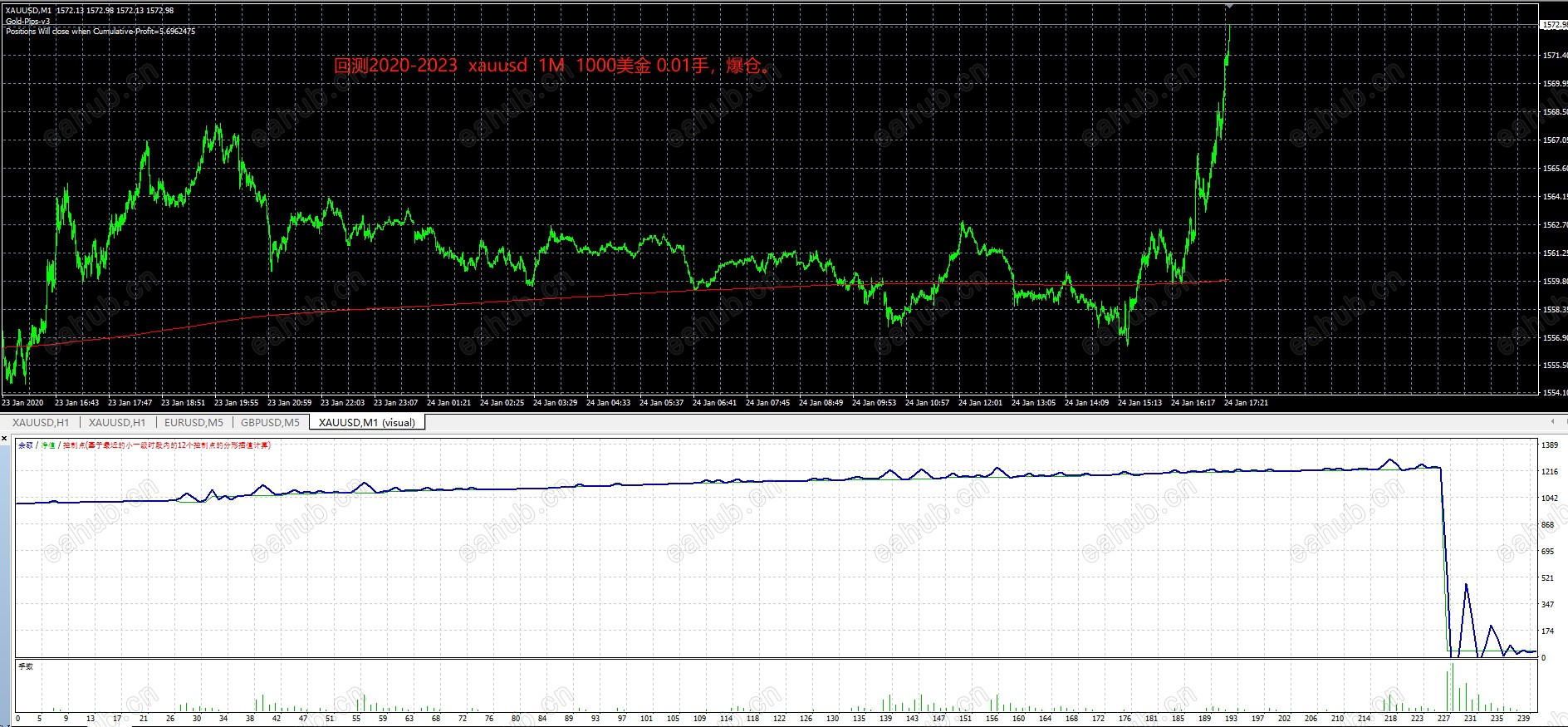
Task: Click the 24 Jan 01:21 time label
Action: coord(448,403)
